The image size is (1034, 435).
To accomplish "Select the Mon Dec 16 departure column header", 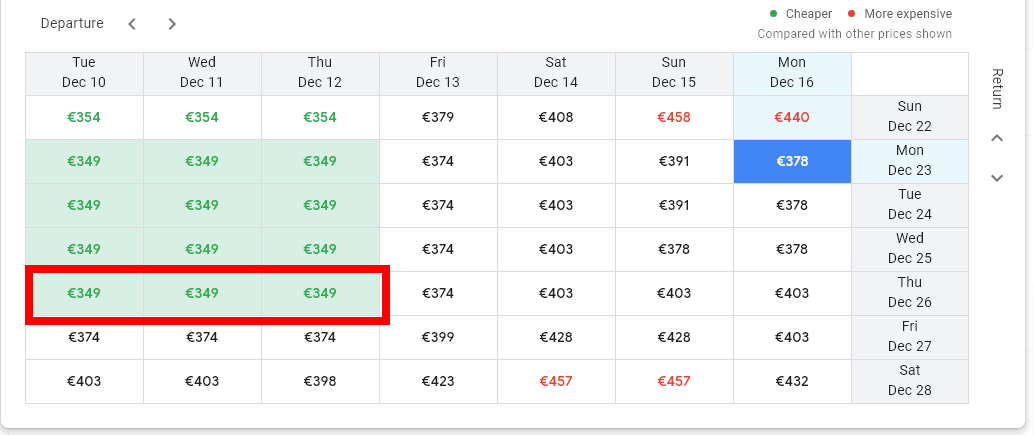I will [792, 73].
